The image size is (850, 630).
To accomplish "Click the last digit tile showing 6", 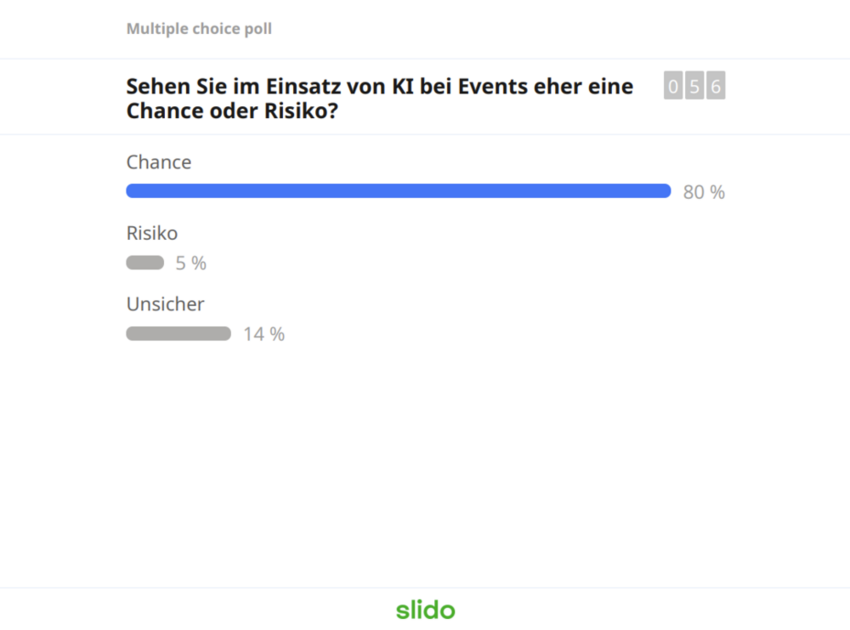I will point(717,86).
